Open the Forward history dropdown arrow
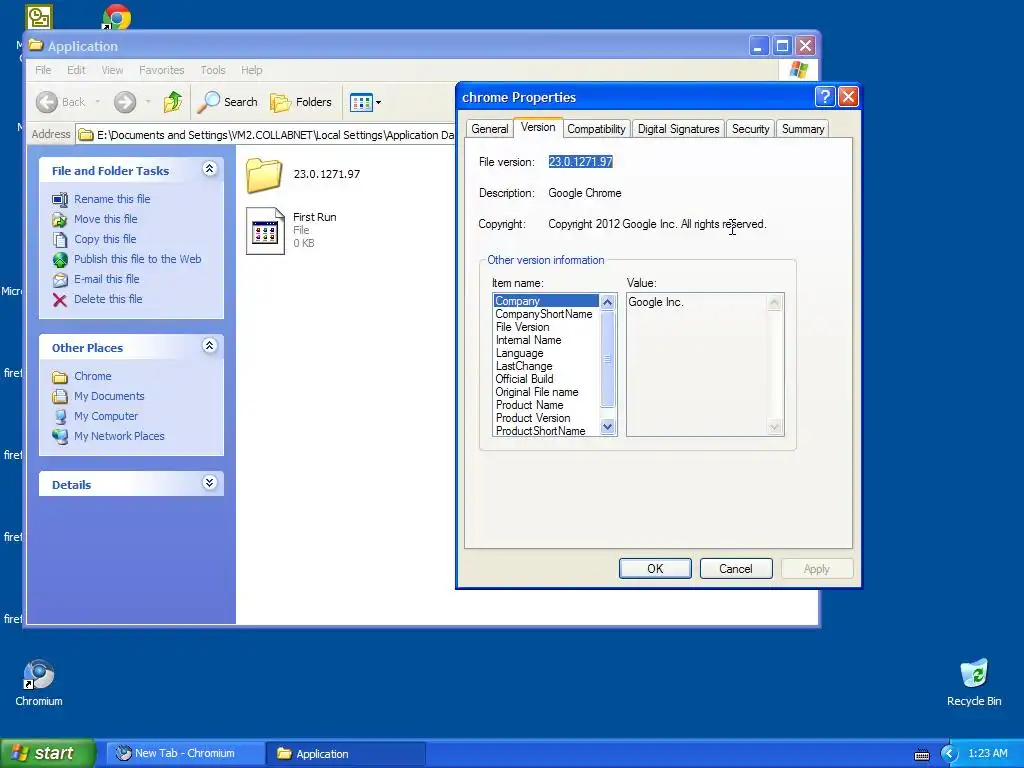 (x=148, y=102)
